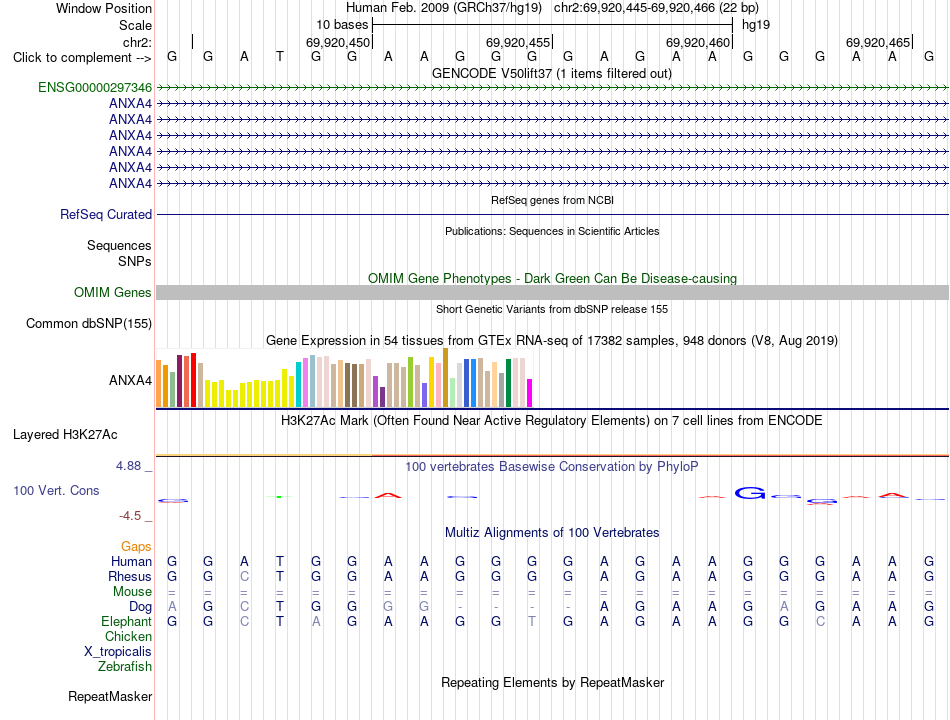
Task: Select the RepeatMasker track label
Action: (110, 697)
